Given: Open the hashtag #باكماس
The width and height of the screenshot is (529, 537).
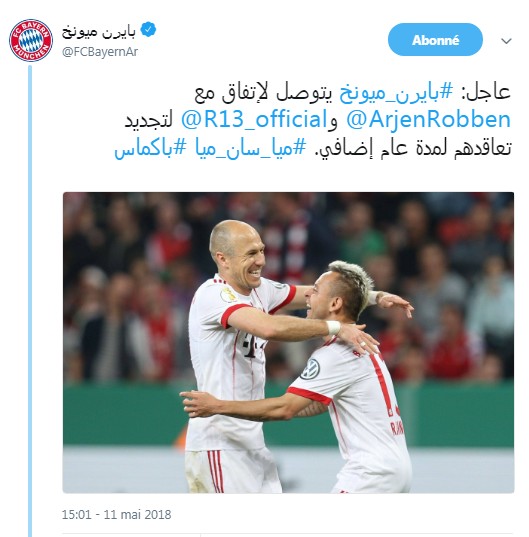Looking at the screenshot, I should [151, 148].
